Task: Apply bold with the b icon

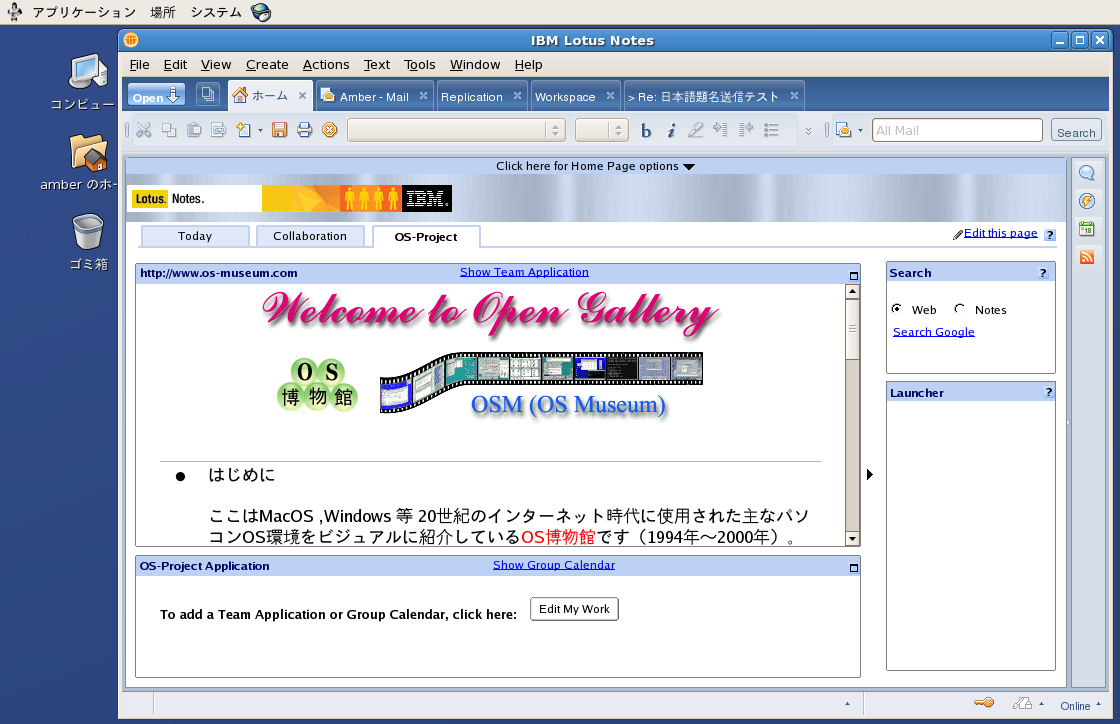Action: point(646,131)
